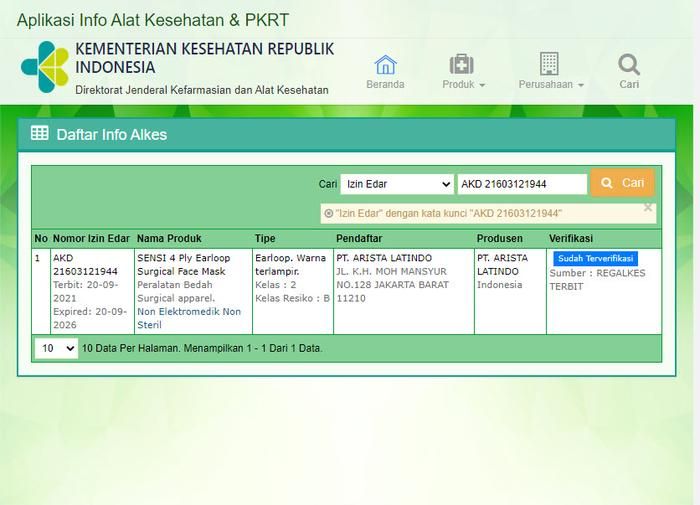The width and height of the screenshot is (700, 505).
Task: Click the circled x icon in search alert
Action: (x=329, y=213)
